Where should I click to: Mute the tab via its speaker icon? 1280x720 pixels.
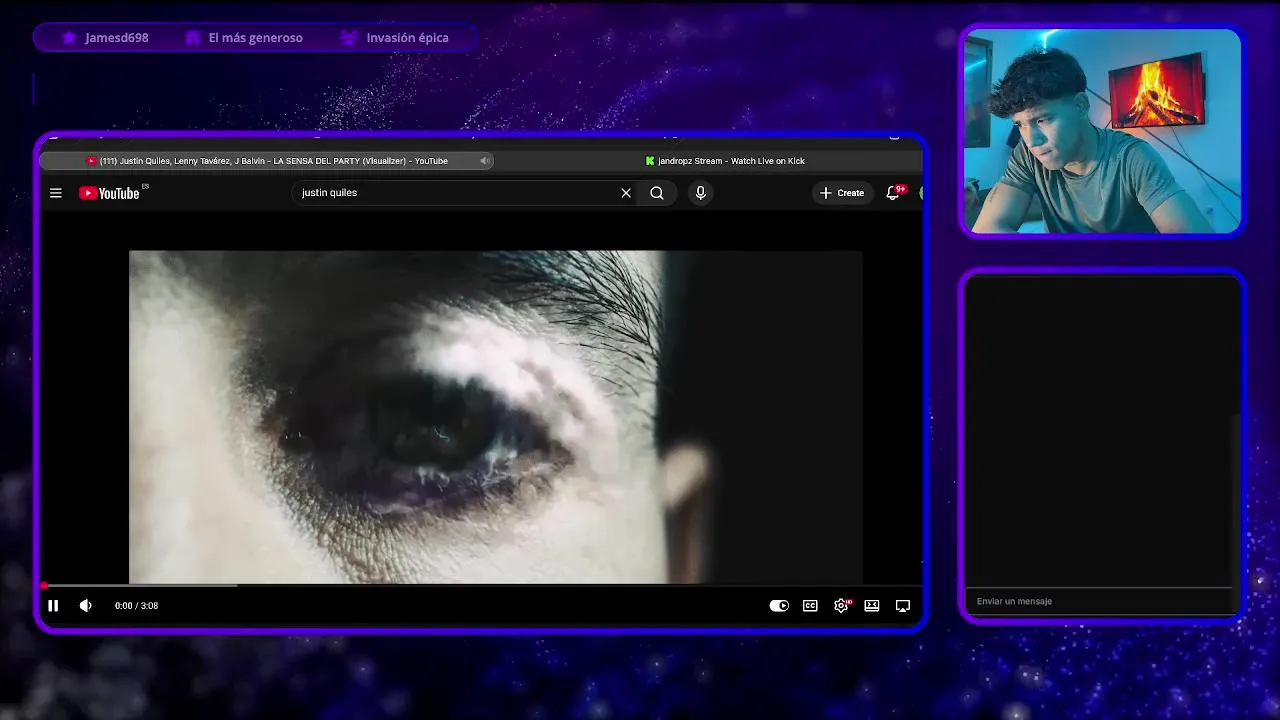[484, 161]
